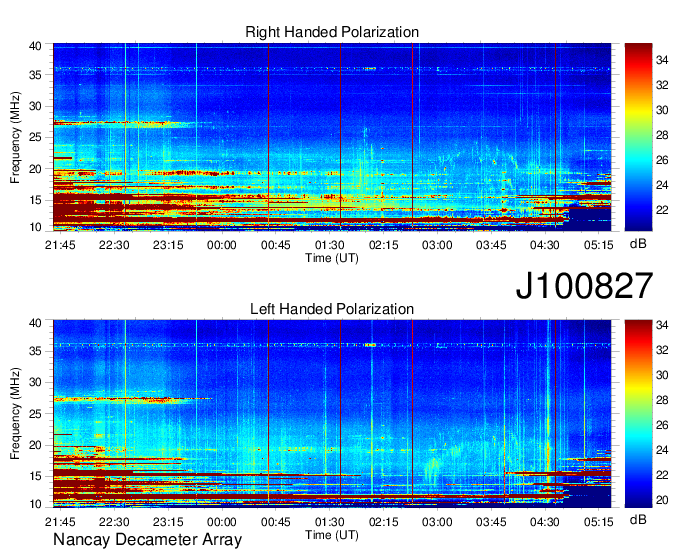Click the 02:15 tick under Right Handed plot
This screenshot has height=552, width=680.
383,245
